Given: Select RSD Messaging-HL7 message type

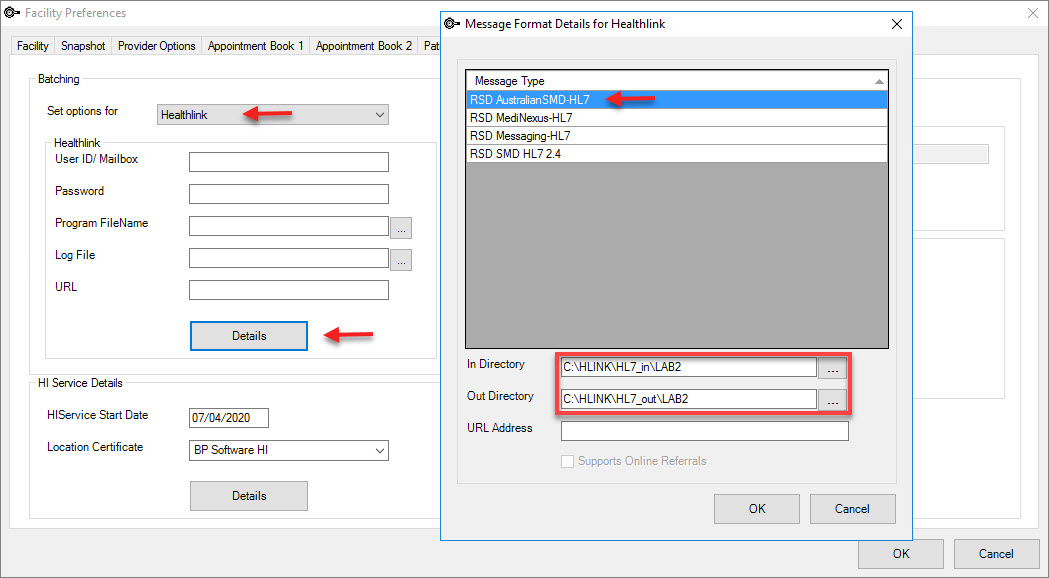Looking at the screenshot, I should click(x=677, y=136).
